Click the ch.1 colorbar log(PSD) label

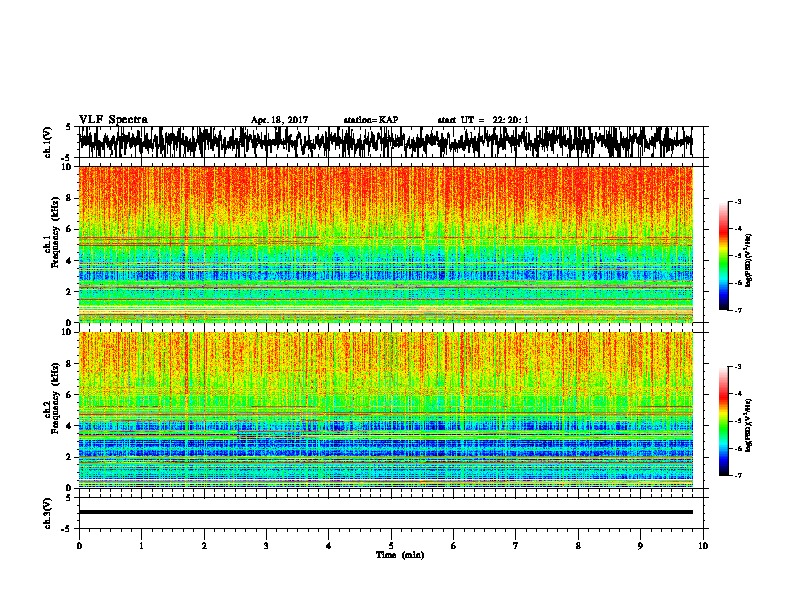[748, 261]
